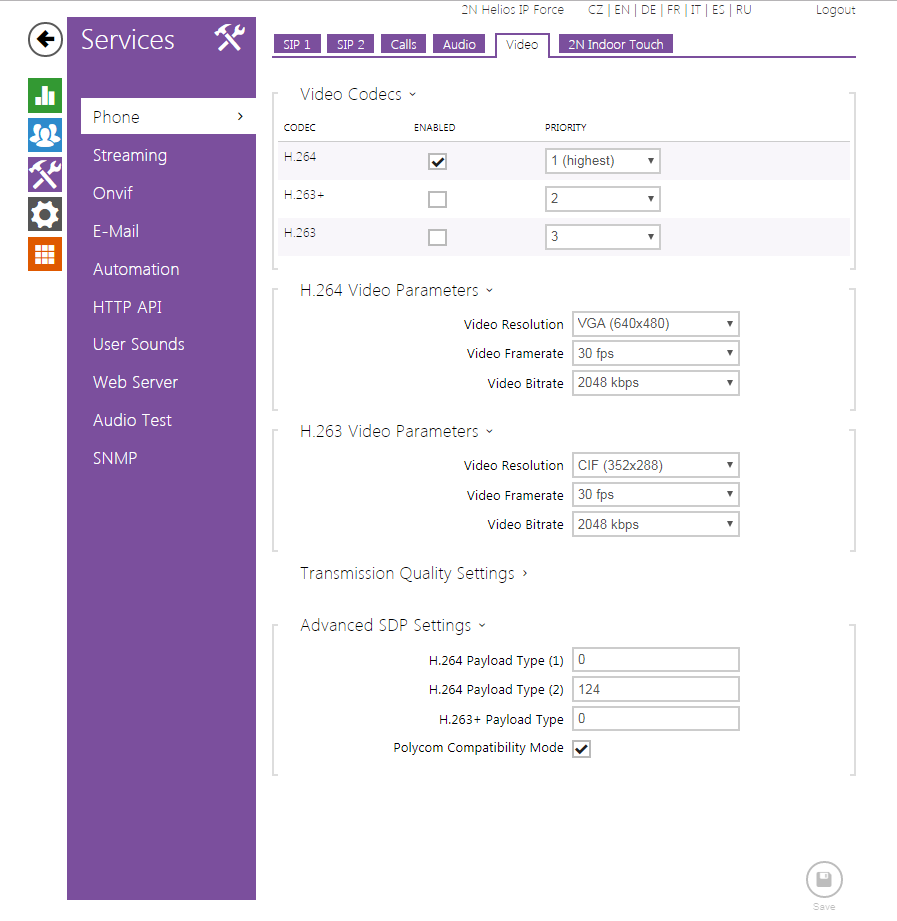Open H.264 Video Resolution dropdown
The height and width of the screenshot is (921, 897).
click(655, 324)
